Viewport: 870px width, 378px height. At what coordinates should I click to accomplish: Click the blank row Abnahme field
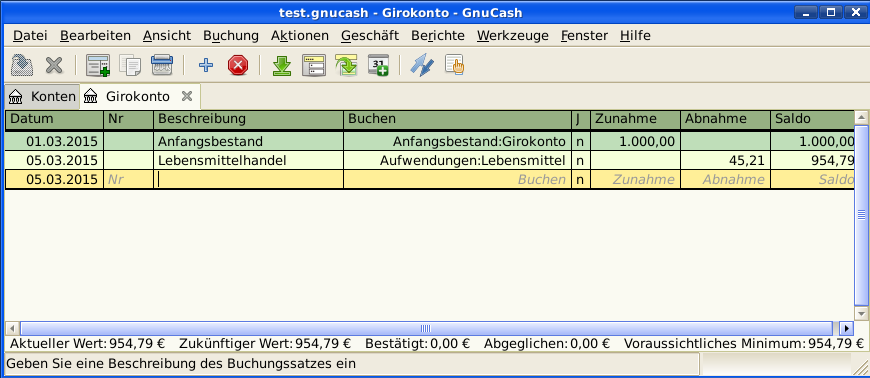click(725, 180)
